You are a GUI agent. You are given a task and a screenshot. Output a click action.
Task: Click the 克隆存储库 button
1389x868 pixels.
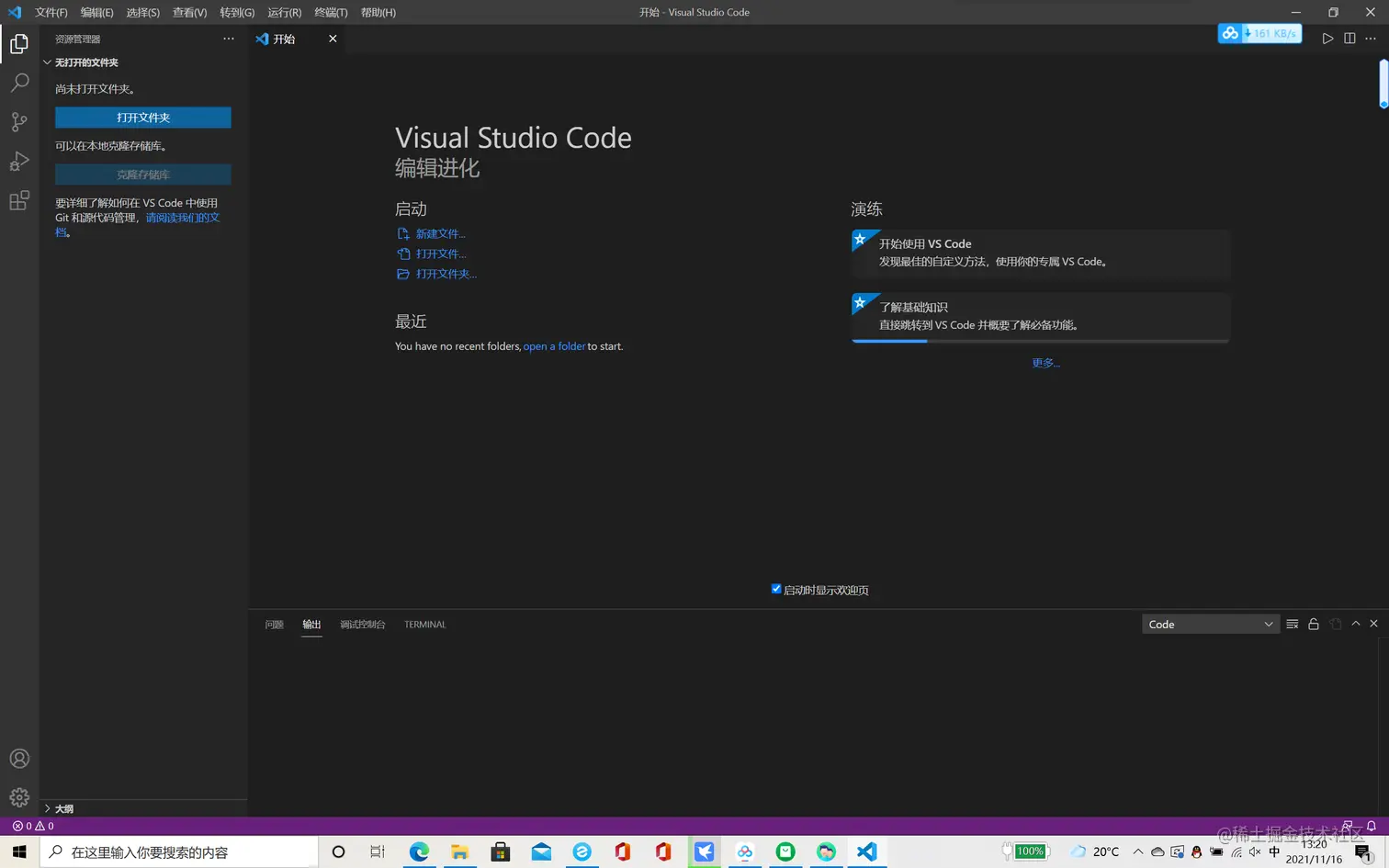point(143,175)
